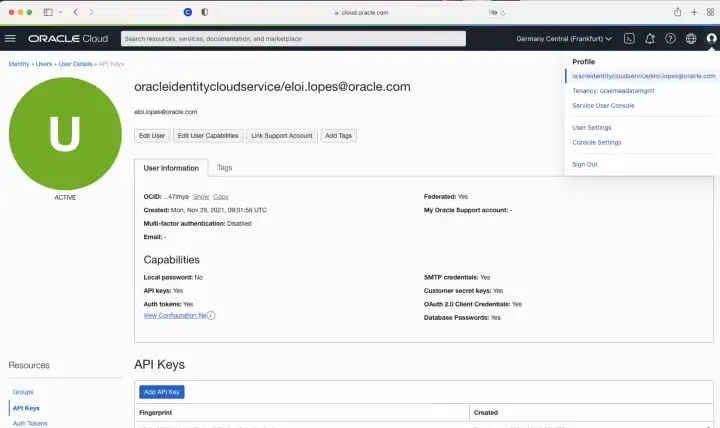Open the View Configuration file link

click(175, 315)
